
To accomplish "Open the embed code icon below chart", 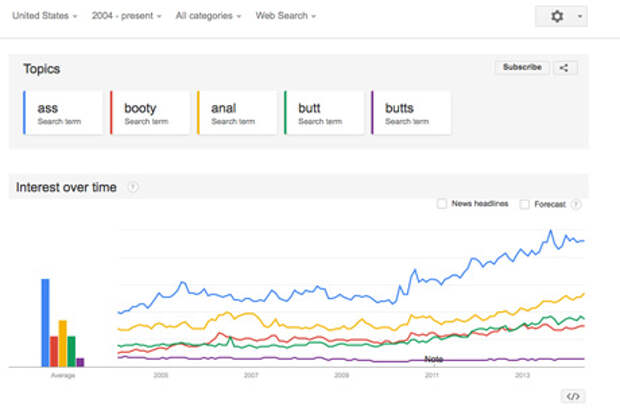I will click(x=573, y=396).
